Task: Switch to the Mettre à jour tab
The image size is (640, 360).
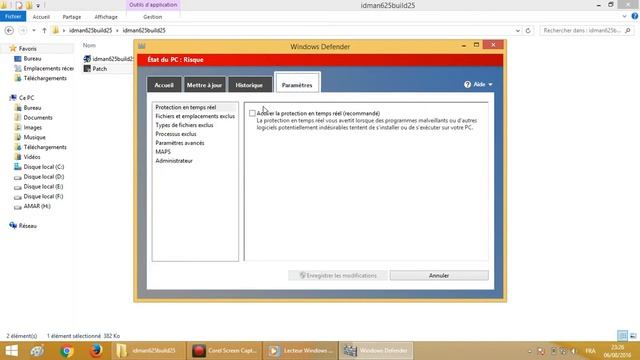Action: [204, 85]
